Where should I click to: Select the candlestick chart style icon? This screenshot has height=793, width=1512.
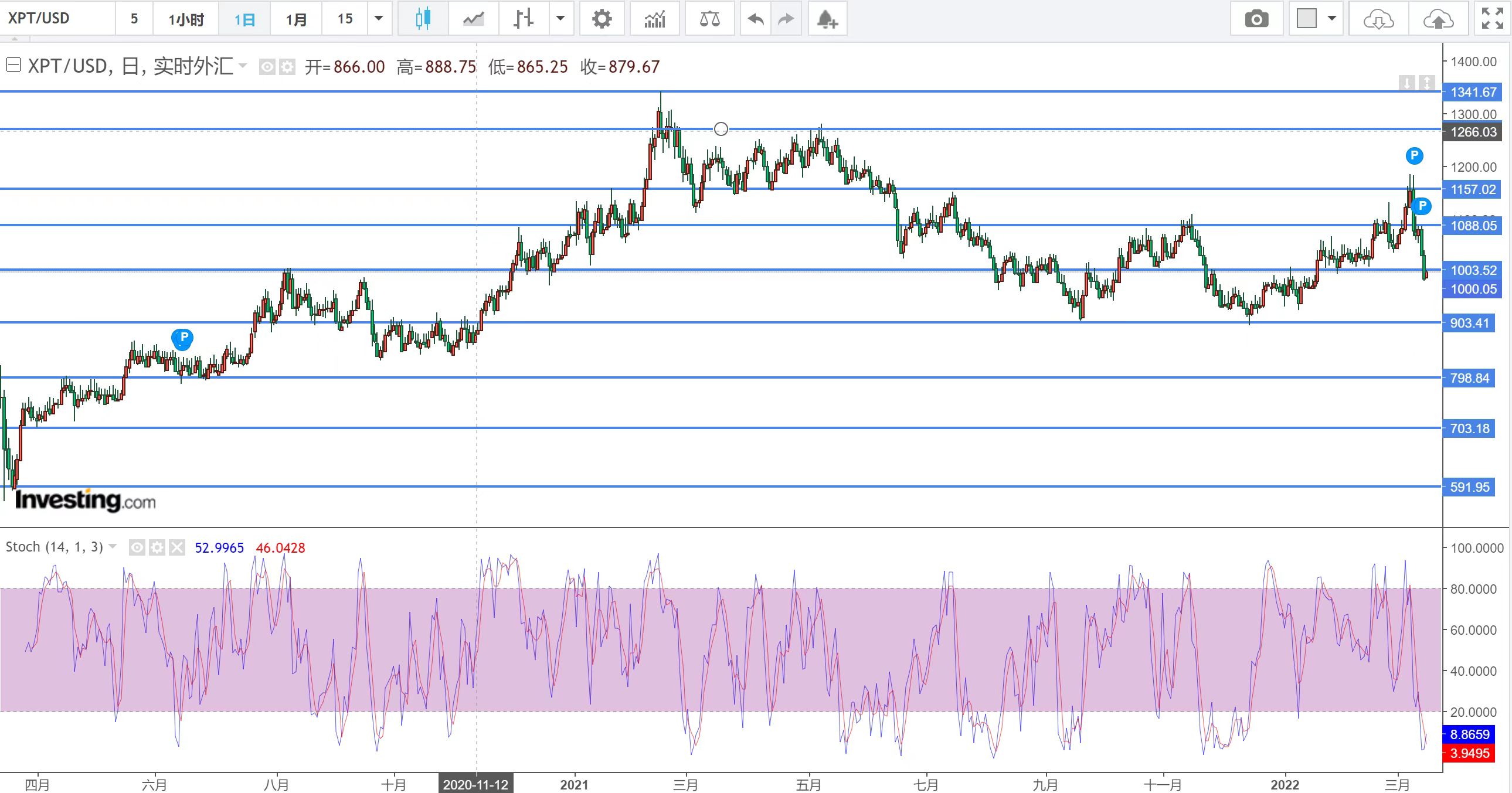coord(423,19)
